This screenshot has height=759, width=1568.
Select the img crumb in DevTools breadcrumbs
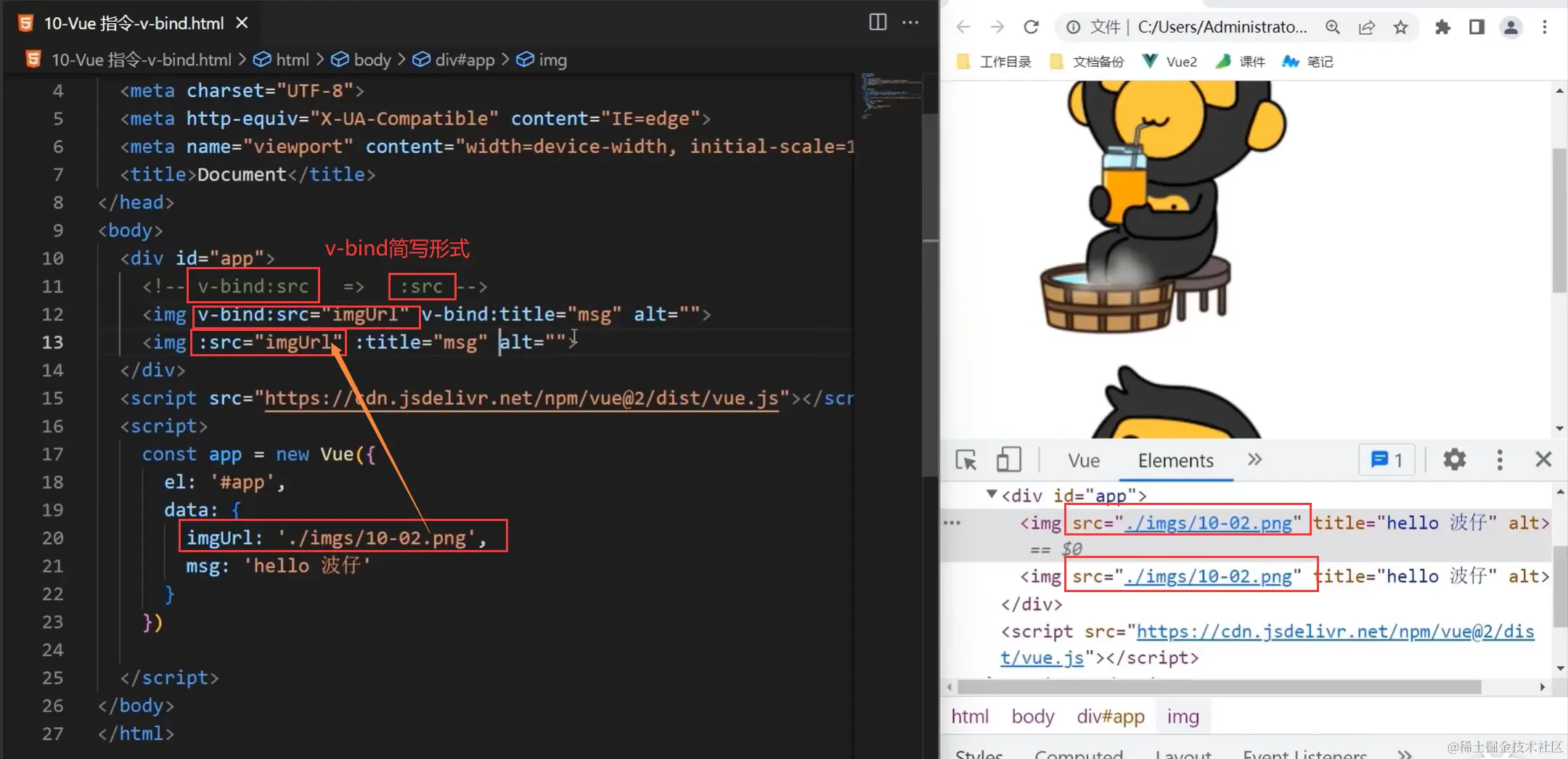pyautogui.click(x=1183, y=717)
